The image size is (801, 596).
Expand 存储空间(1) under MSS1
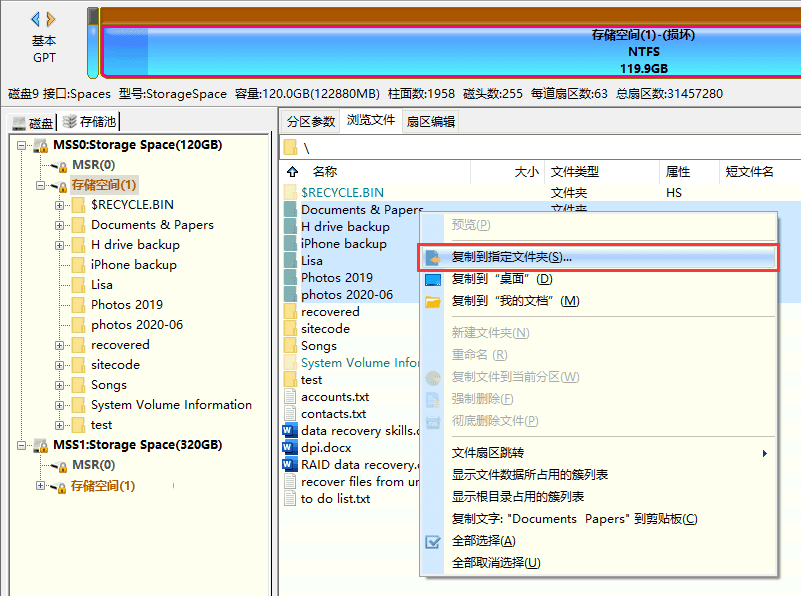coord(40,485)
